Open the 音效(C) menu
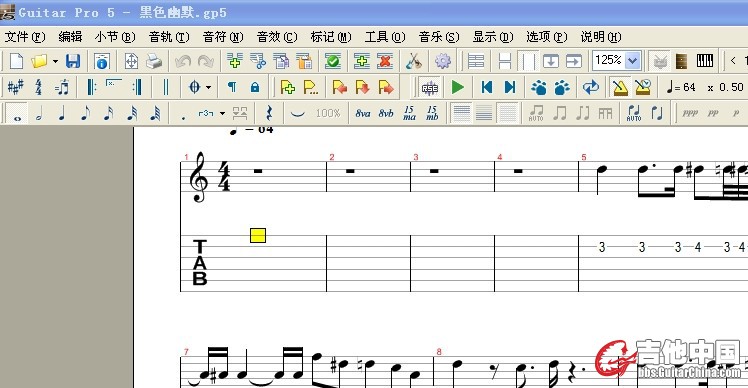 pos(277,37)
